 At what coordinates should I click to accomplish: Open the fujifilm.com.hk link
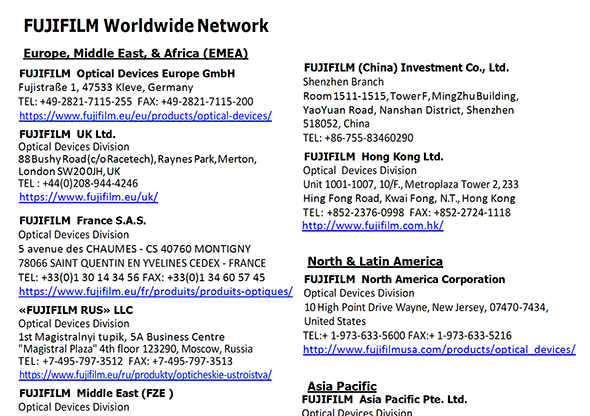[373, 225]
